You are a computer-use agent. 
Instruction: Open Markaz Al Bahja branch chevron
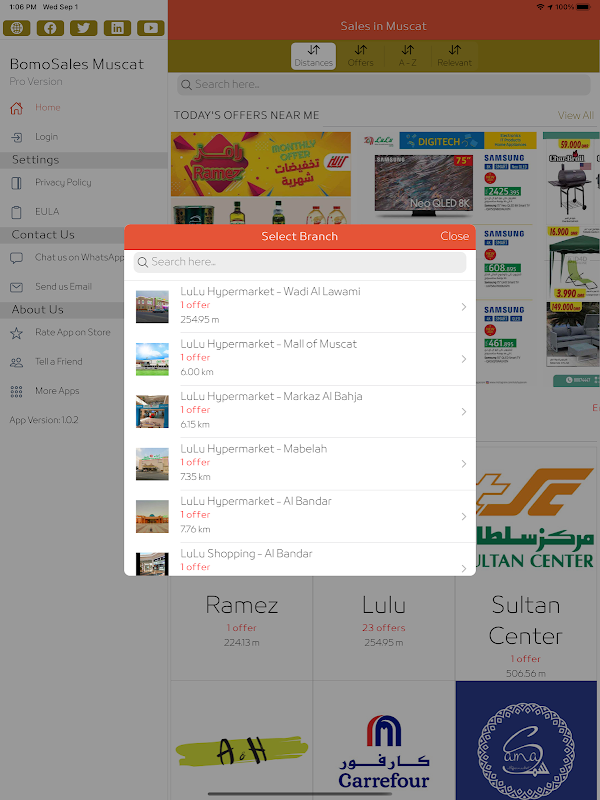pos(463,412)
